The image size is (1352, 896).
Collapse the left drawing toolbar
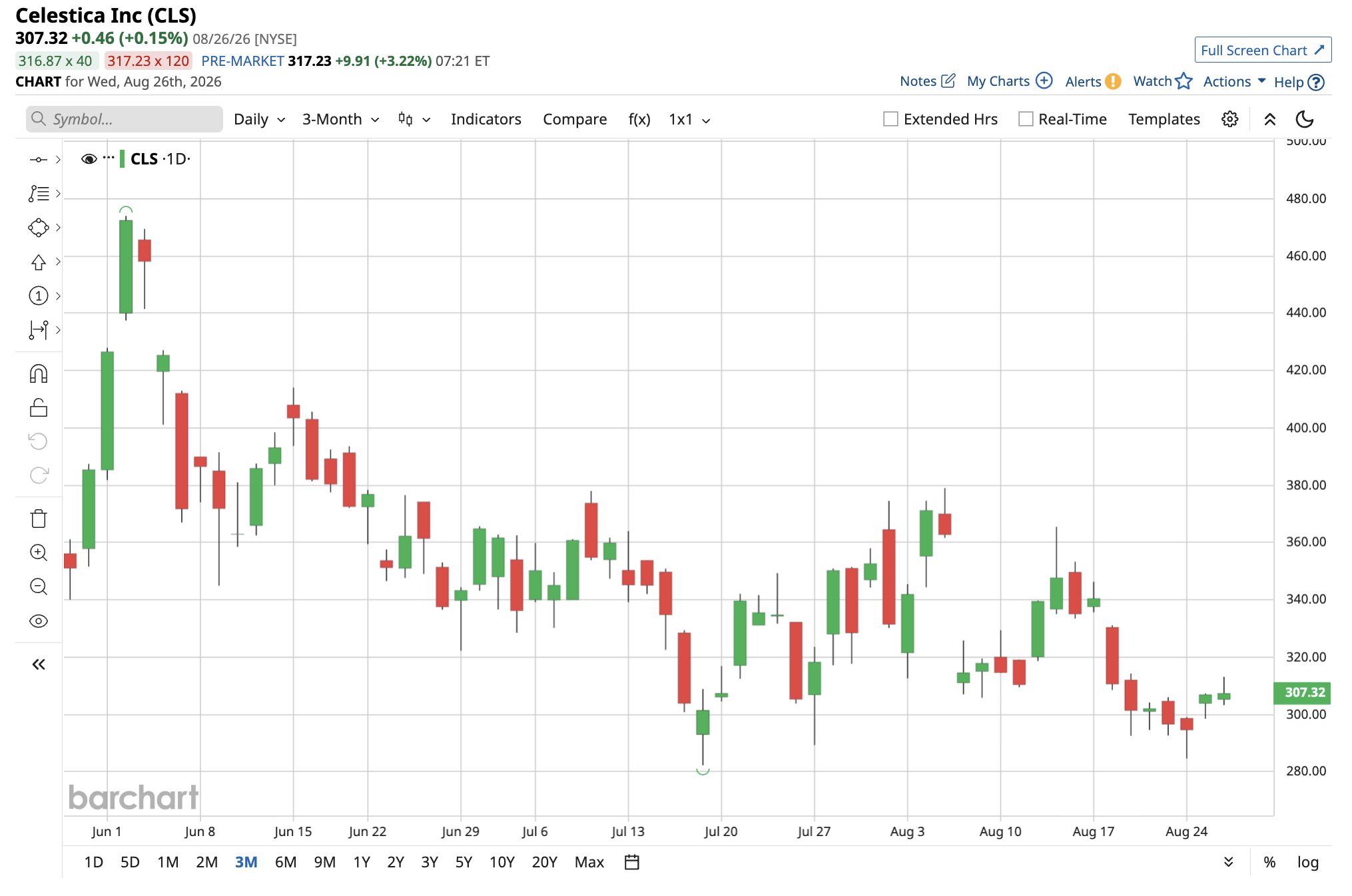coord(39,664)
